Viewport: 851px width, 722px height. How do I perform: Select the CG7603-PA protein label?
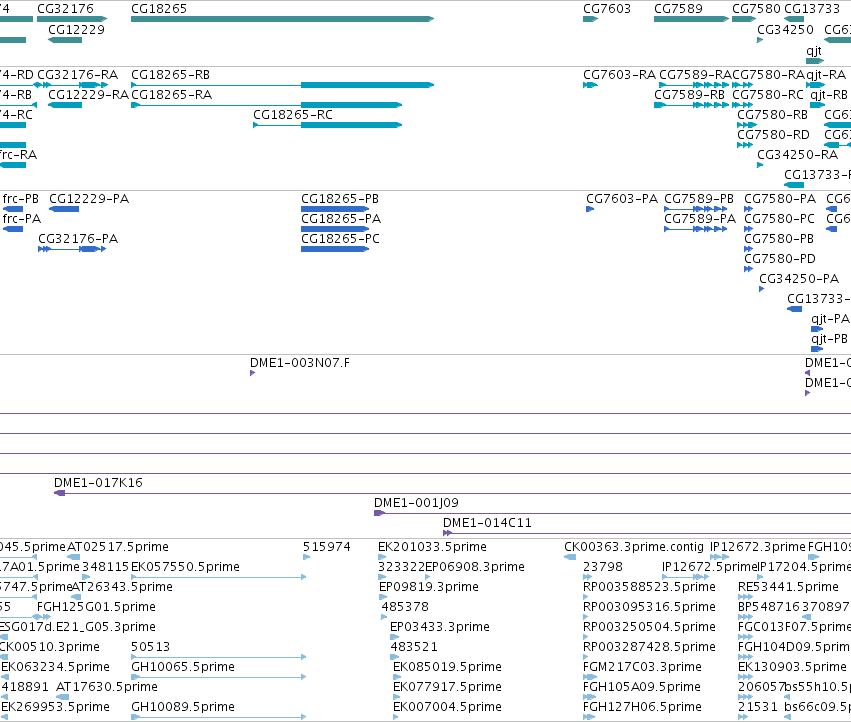tap(622, 199)
